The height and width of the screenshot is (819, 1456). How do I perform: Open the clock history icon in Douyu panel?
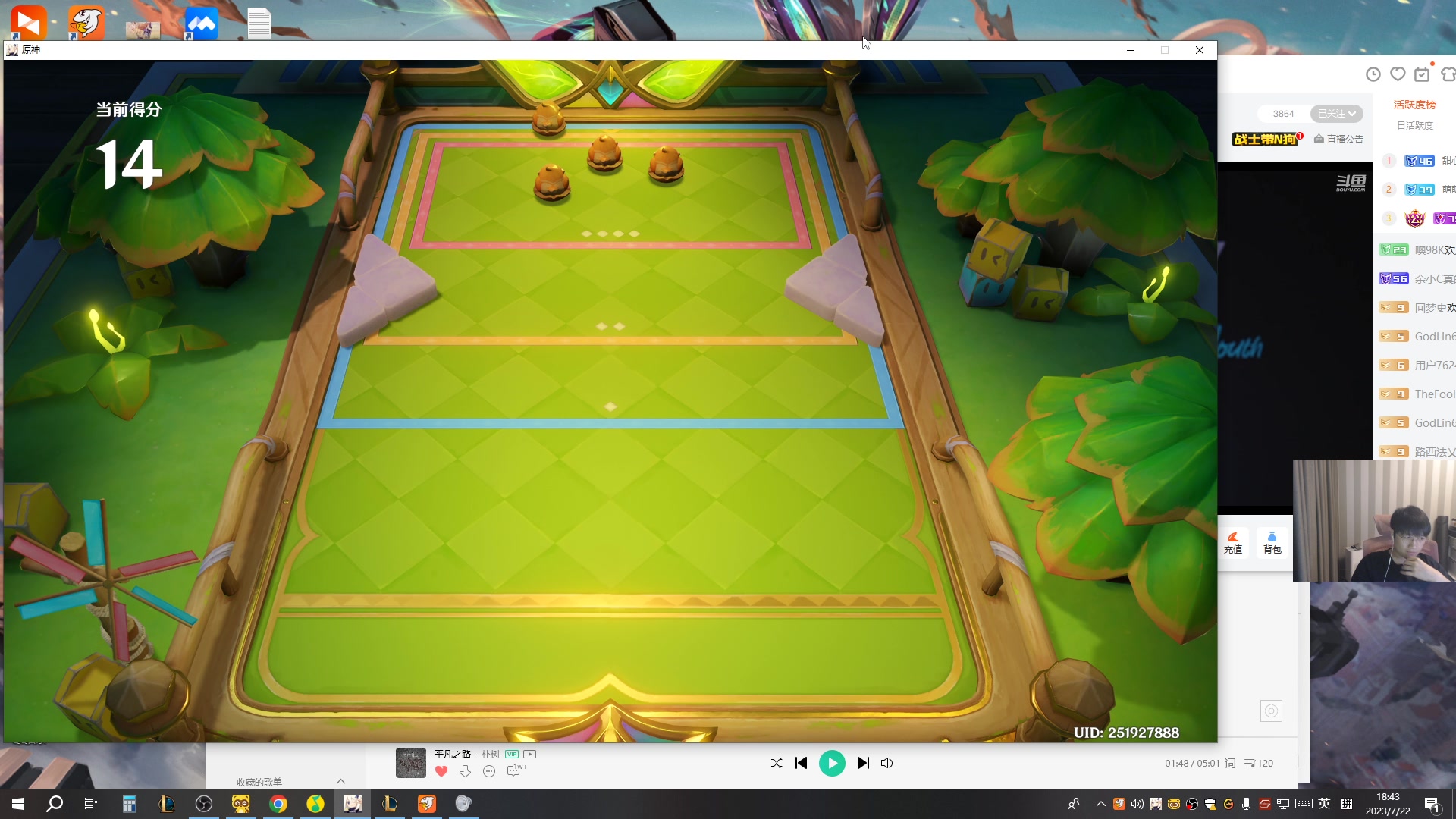(1373, 74)
